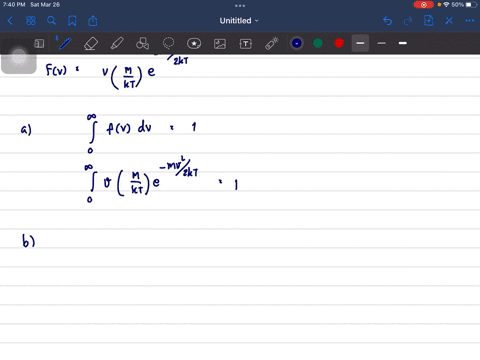Open the Untitled document title dropdown
Viewport: 480px width, 360px height.
[x=239, y=21]
